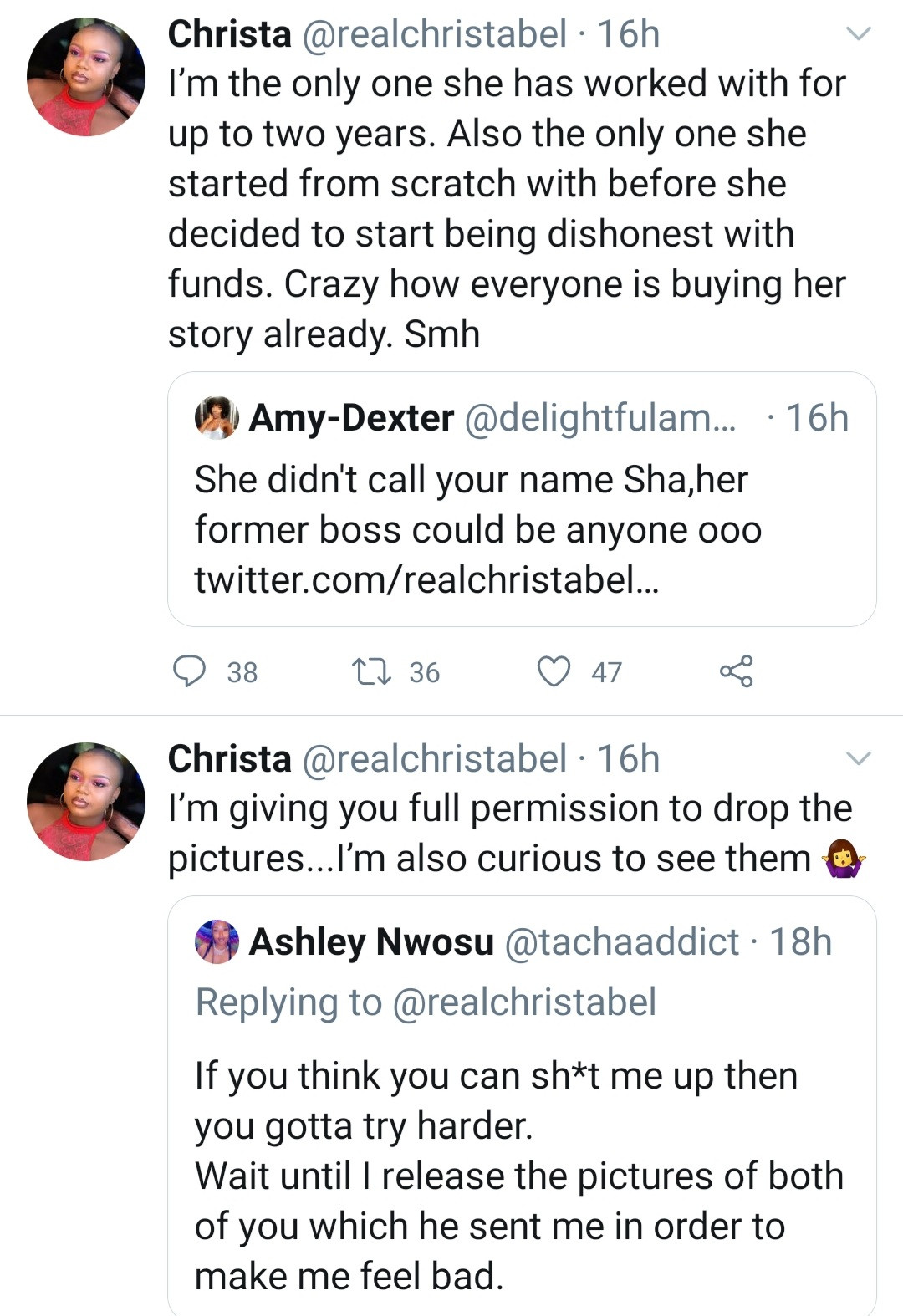Image resolution: width=903 pixels, height=1316 pixels.
Task: Tap the @realchristabel mention in Replying to
Action: tap(524, 1002)
